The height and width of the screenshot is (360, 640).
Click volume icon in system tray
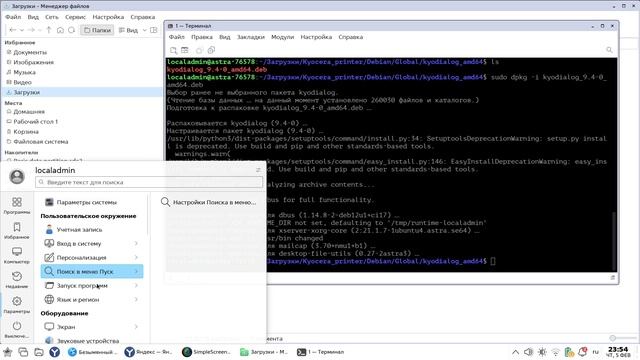pyautogui.click(x=528, y=352)
